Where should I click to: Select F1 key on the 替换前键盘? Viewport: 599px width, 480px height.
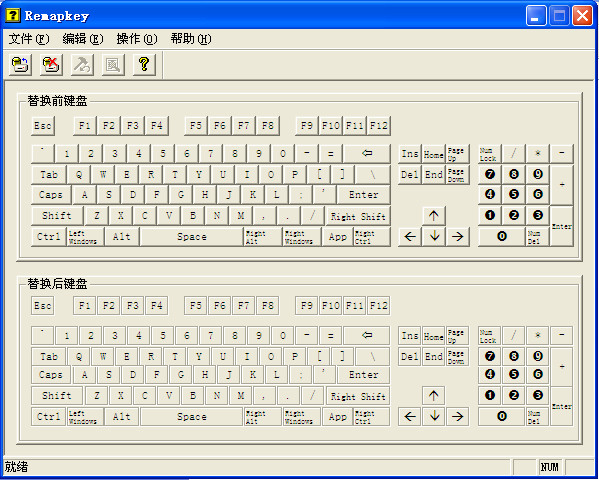85,126
